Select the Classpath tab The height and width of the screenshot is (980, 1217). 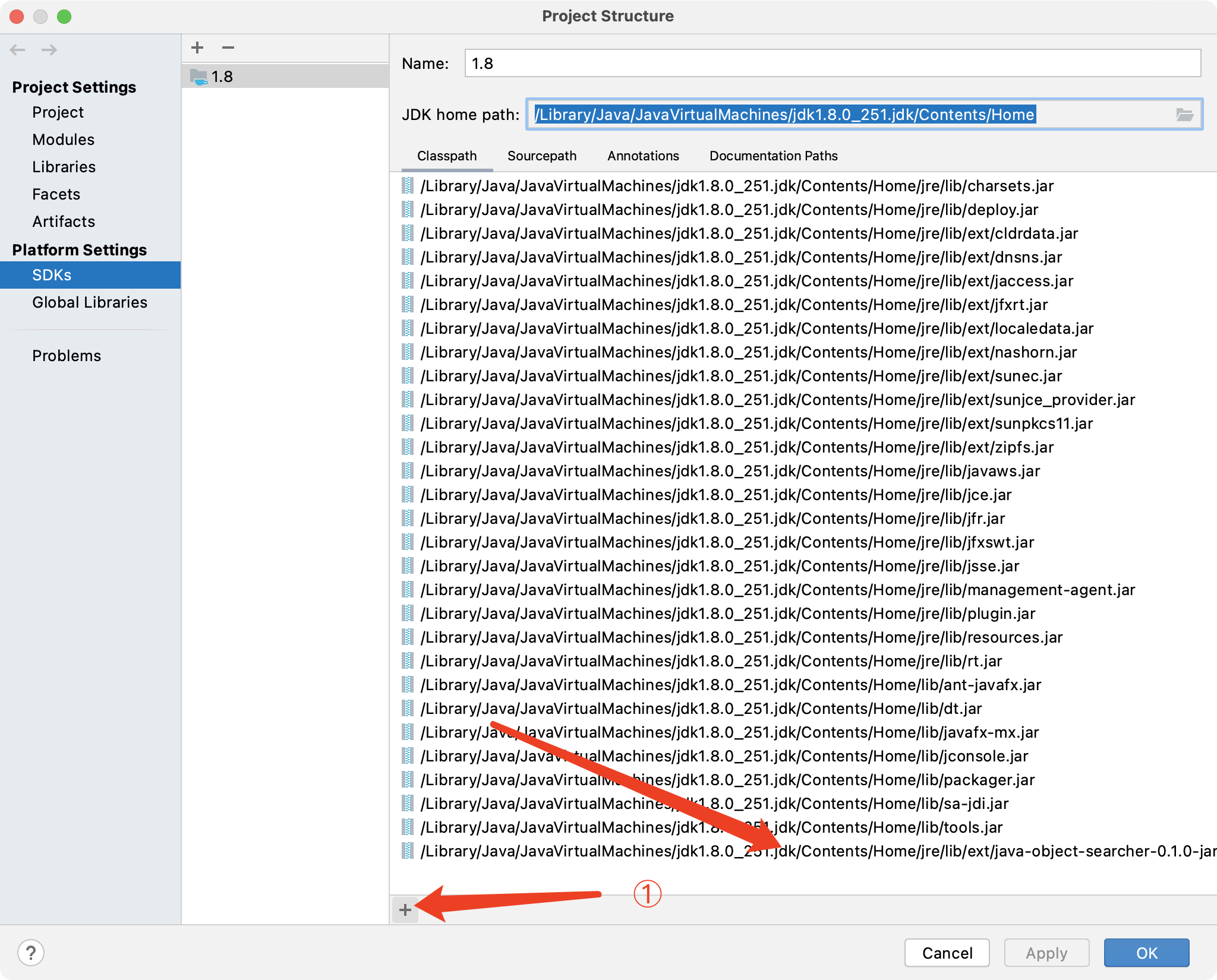click(447, 156)
